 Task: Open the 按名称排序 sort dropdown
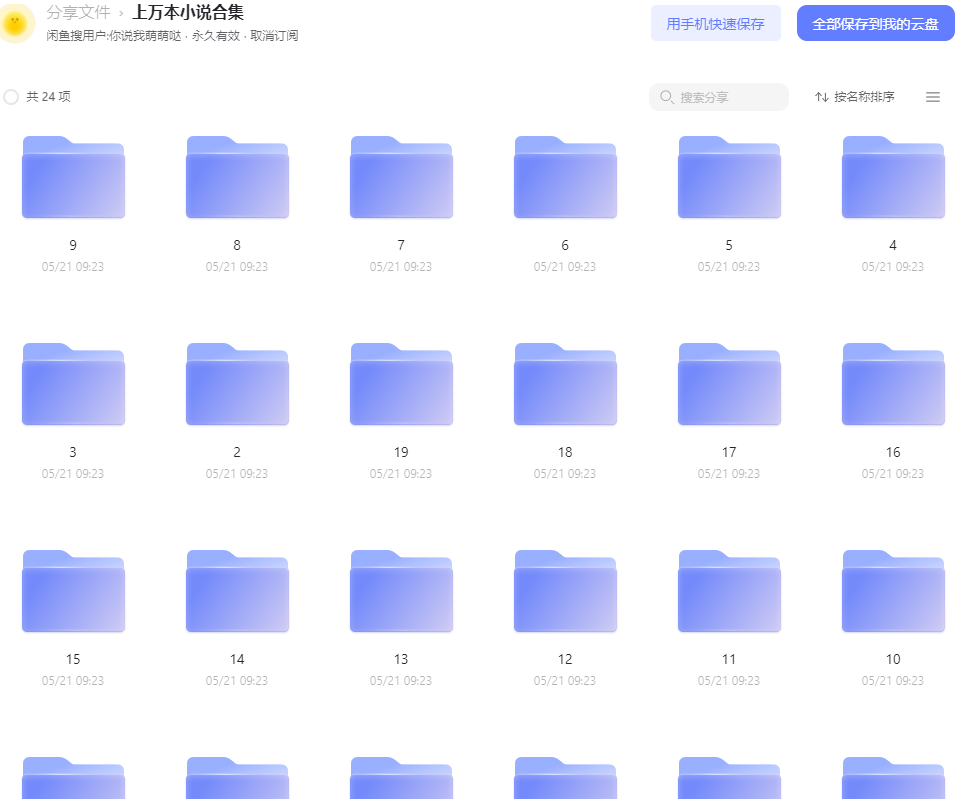point(855,97)
